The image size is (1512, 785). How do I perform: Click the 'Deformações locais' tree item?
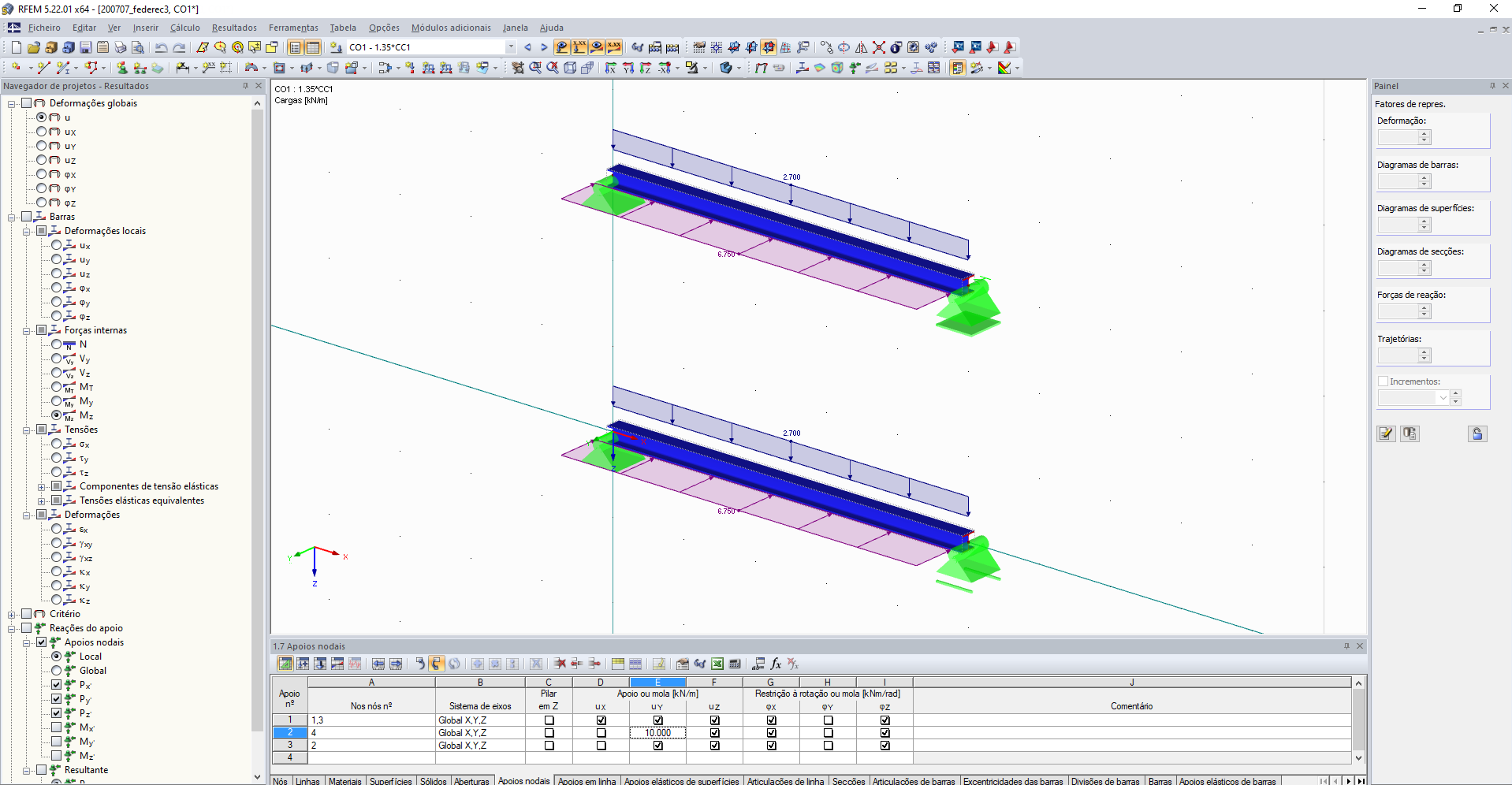coord(105,231)
